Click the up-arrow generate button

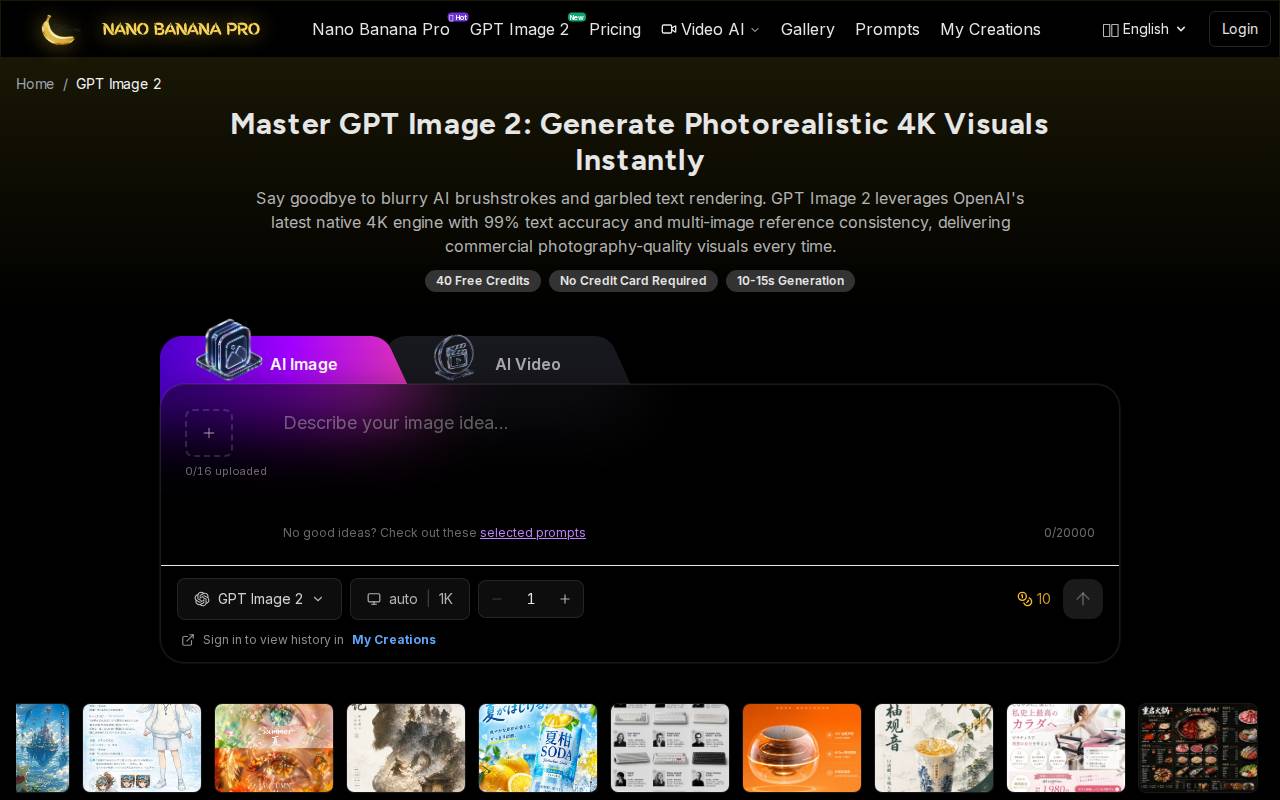coord(1083,599)
